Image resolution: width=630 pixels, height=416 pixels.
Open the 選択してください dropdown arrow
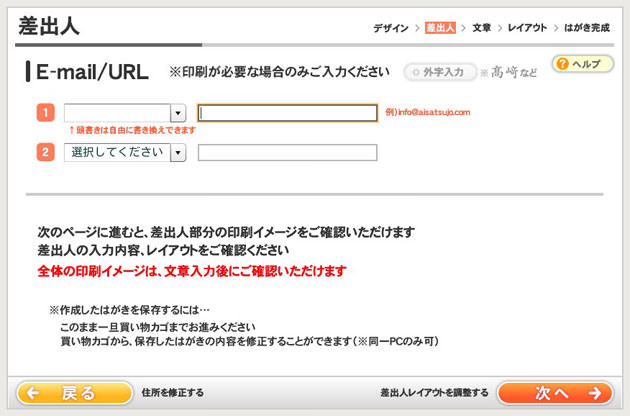(178, 153)
